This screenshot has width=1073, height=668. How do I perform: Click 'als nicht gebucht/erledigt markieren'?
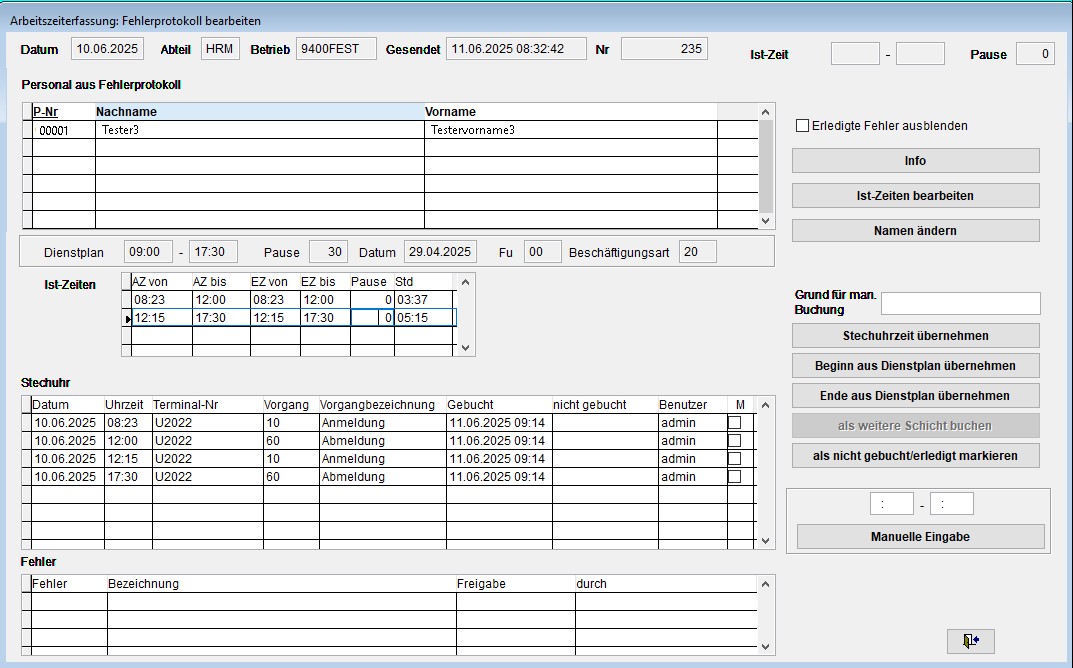[916, 456]
